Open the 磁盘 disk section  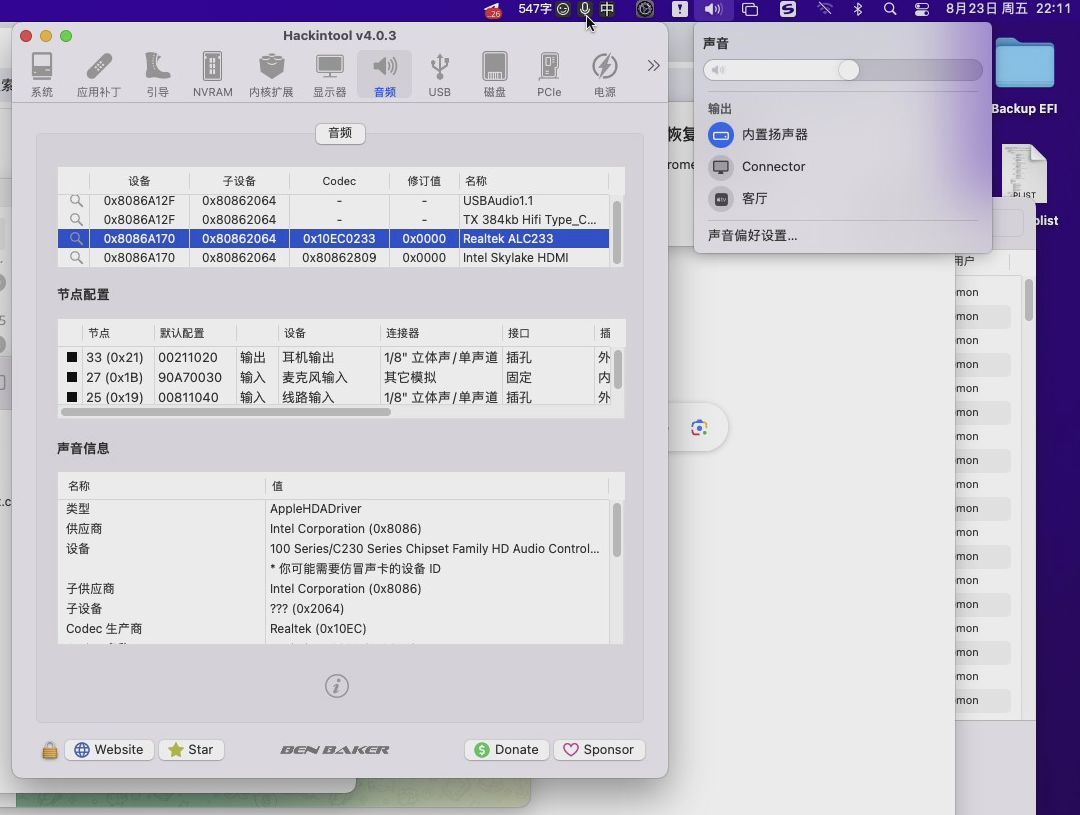click(x=495, y=74)
